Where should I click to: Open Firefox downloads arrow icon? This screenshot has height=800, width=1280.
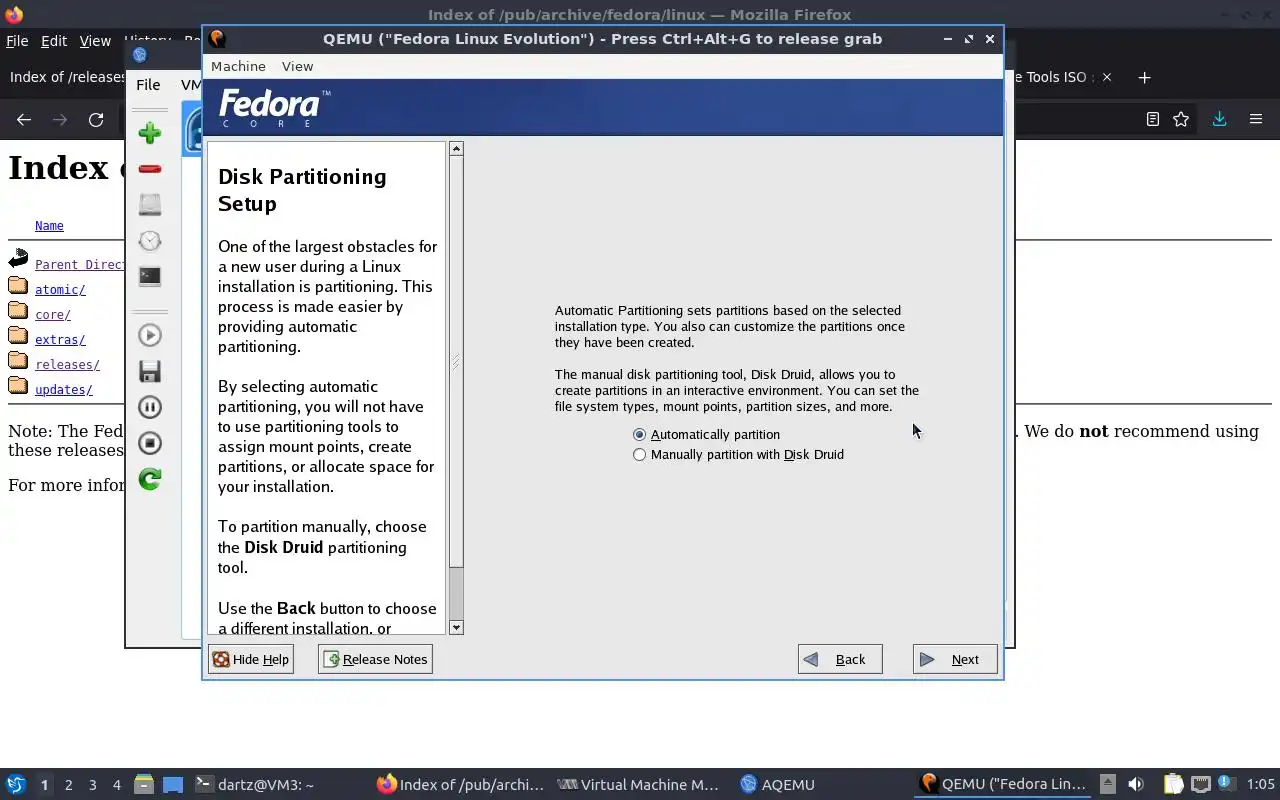click(1219, 119)
